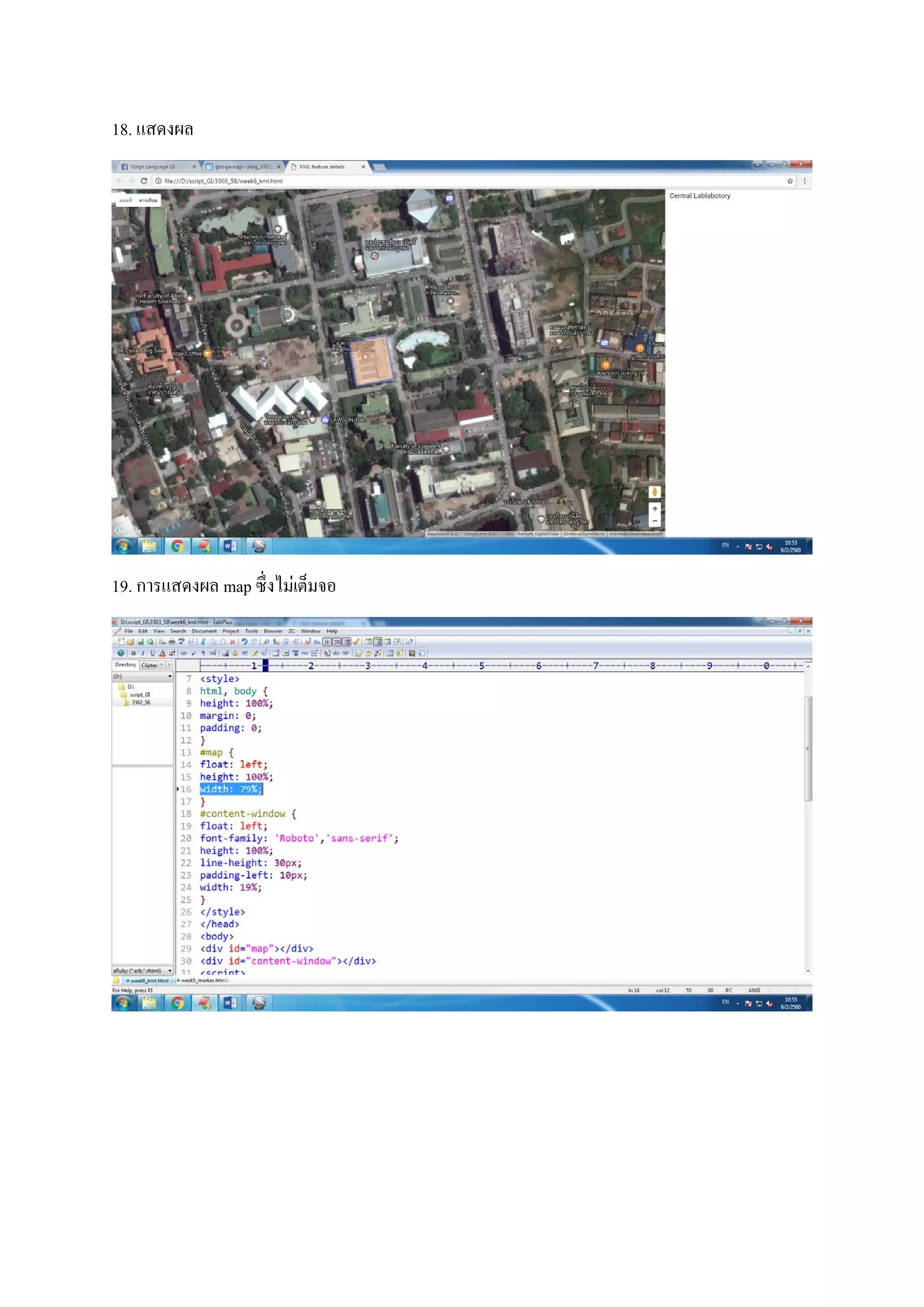Image resolution: width=924 pixels, height=1307 pixels.
Task: Click 'ln 16' status bar entry
Action: point(634,991)
